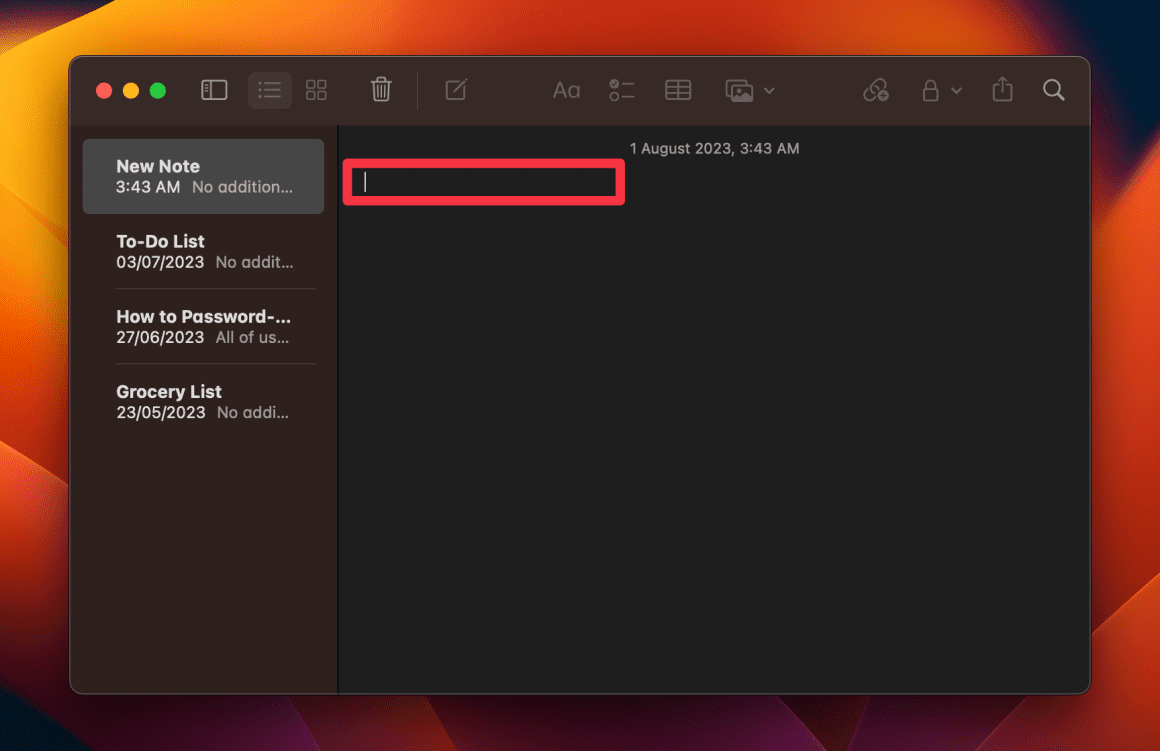Select the New Note entry
The height and width of the screenshot is (751, 1160).
203,176
